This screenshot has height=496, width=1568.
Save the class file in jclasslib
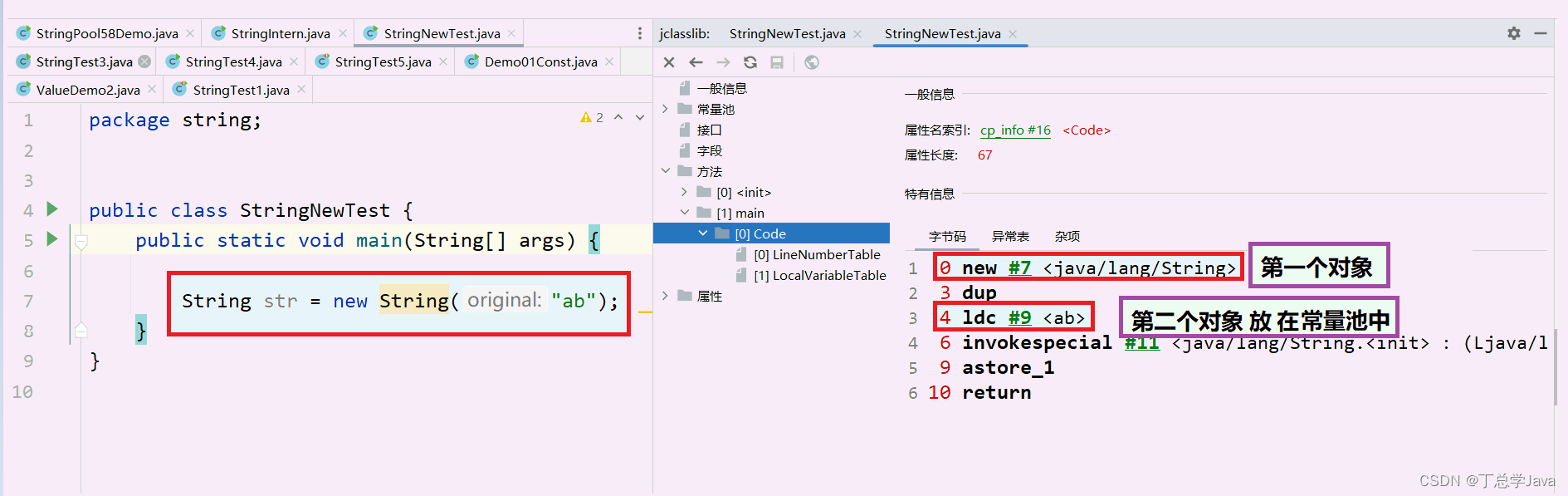click(777, 62)
